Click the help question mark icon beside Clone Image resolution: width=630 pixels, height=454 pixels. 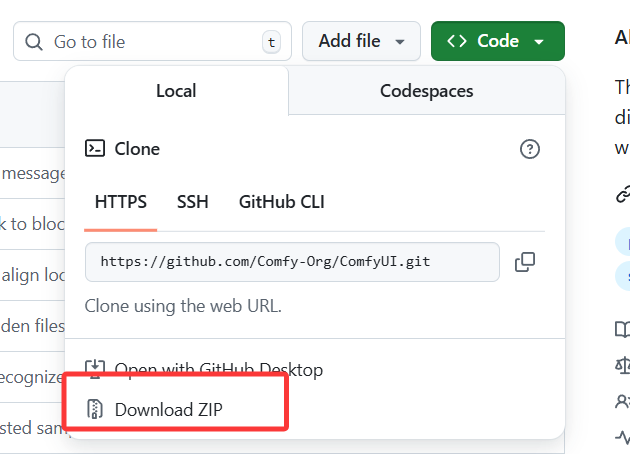[x=530, y=149]
